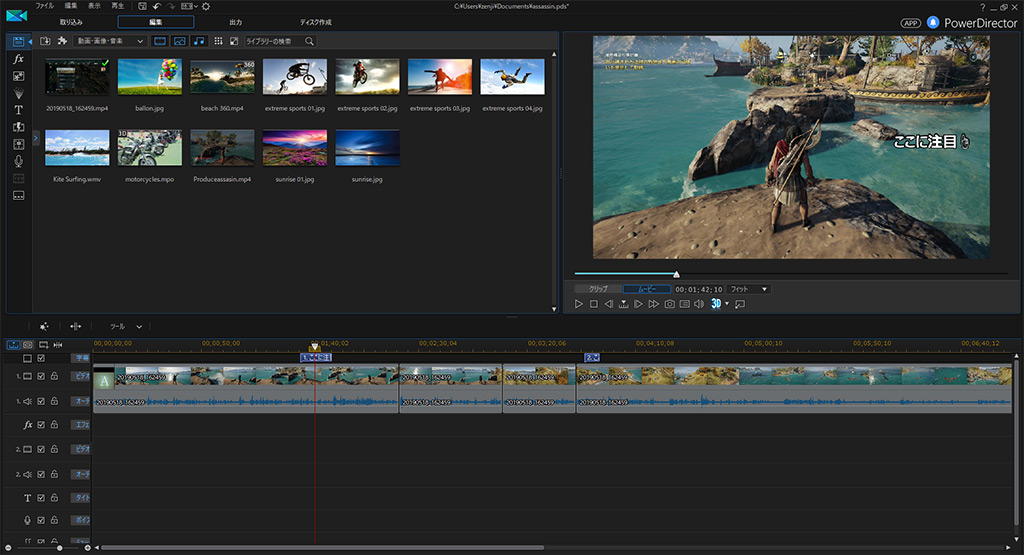Click the ディスク作成 button
The height and width of the screenshot is (555, 1024).
(x=315, y=22)
